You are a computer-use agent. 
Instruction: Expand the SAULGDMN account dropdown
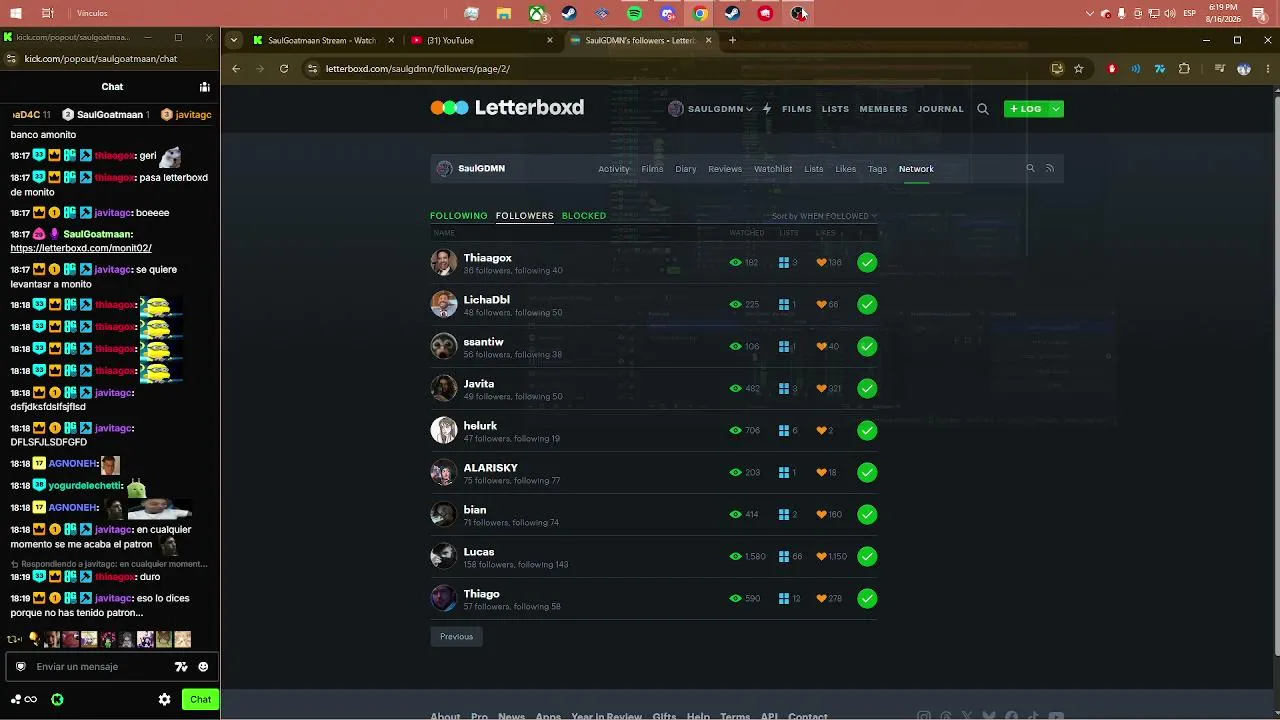point(711,109)
